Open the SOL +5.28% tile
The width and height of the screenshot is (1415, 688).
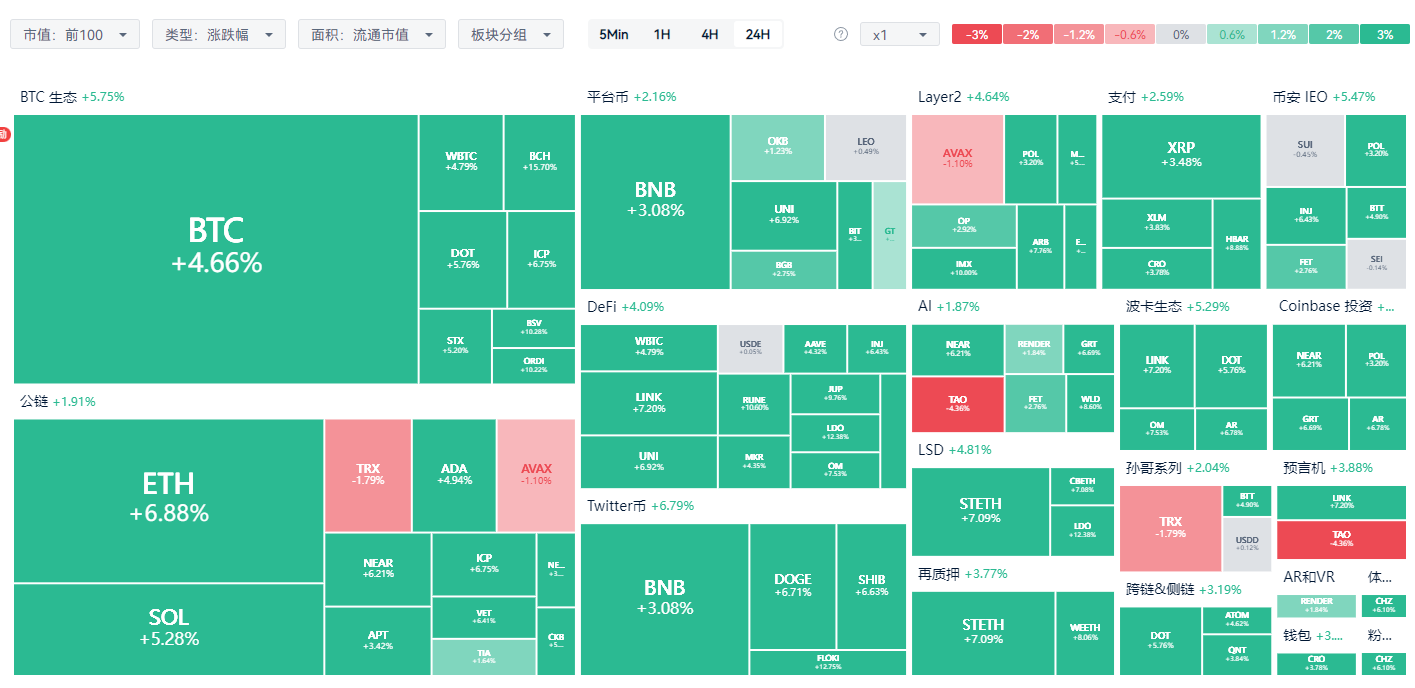[x=168, y=630]
